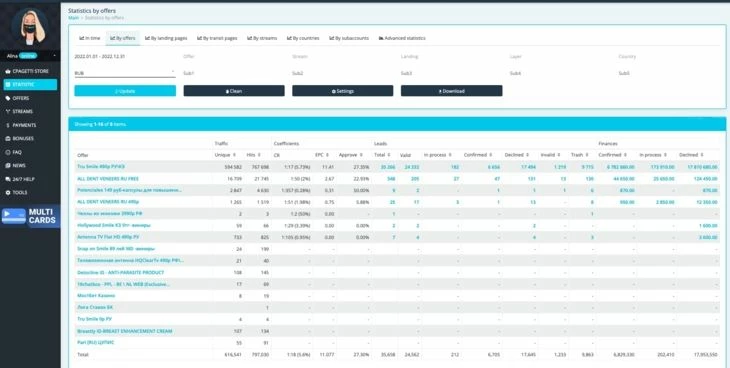The height and width of the screenshot is (368, 730).
Task: Switch to By landing pages tab
Action: pos(166,38)
